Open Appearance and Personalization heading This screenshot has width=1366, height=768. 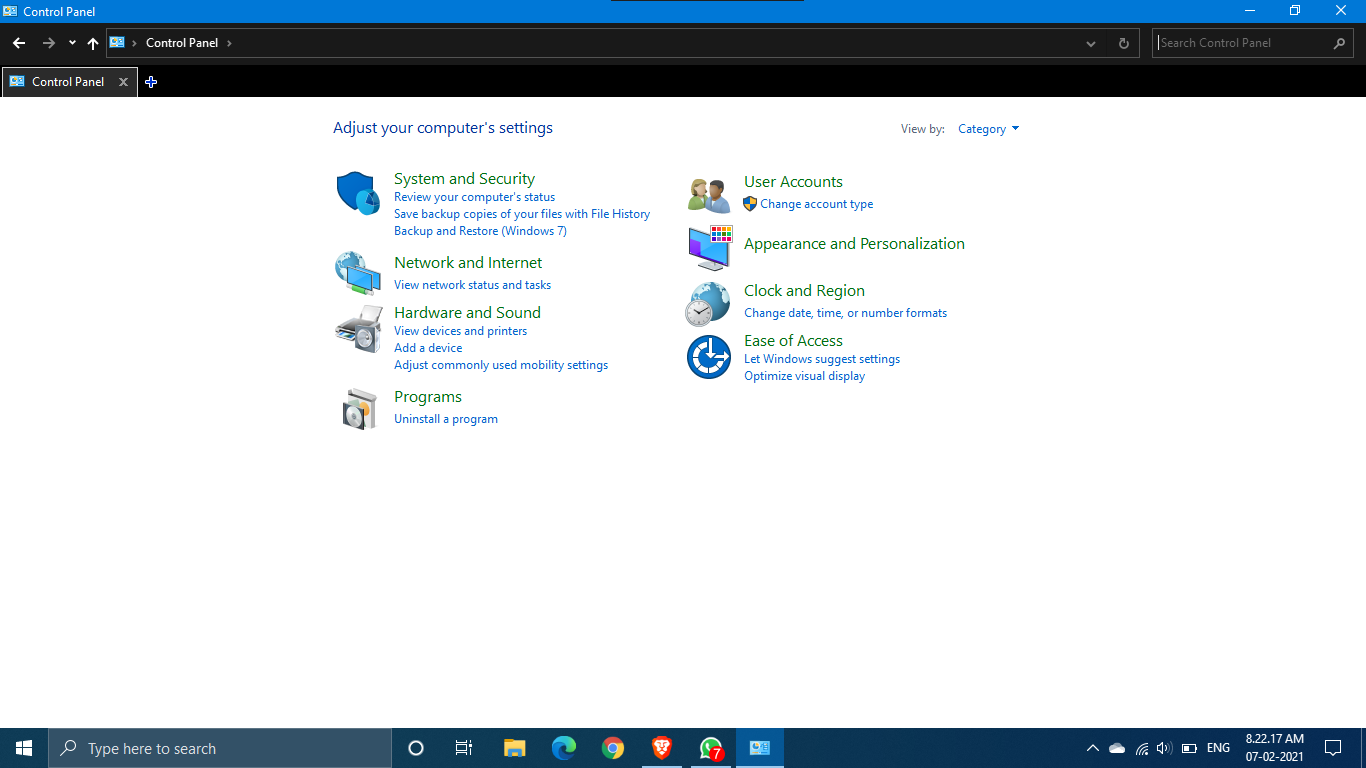click(854, 244)
